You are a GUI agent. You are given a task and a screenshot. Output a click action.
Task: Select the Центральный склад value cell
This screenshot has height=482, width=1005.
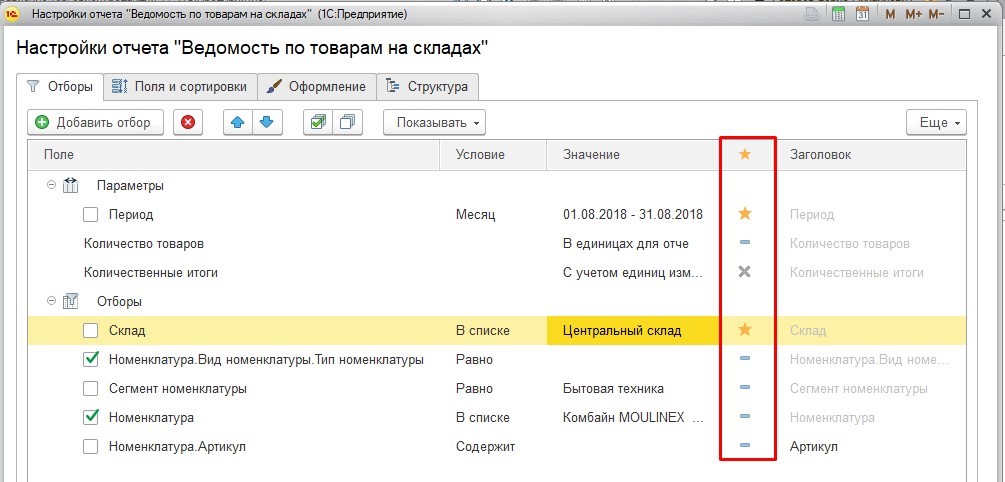(632, 330)
